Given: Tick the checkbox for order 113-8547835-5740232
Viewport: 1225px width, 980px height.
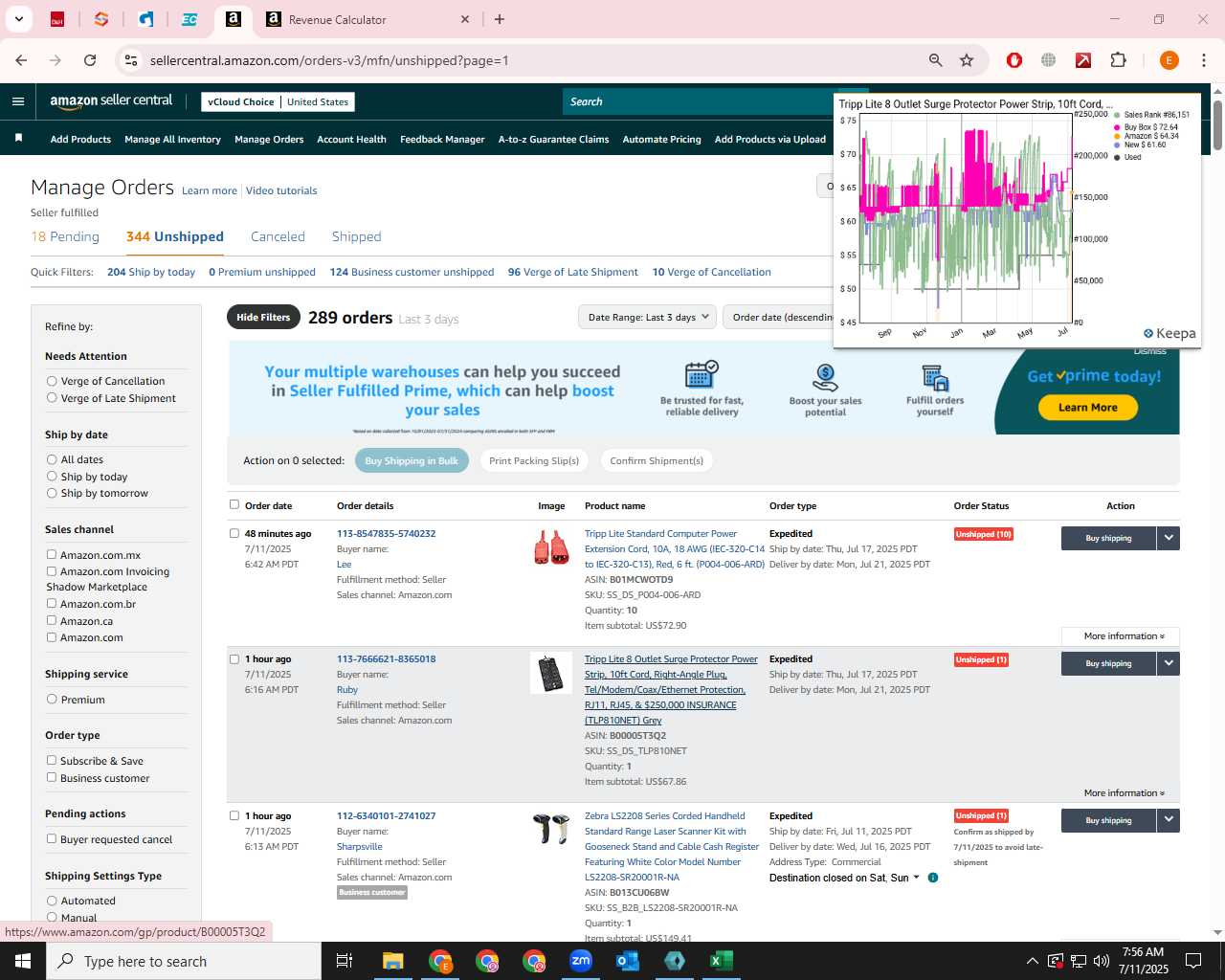Looking at the screenshot, I should pos(234,533).
